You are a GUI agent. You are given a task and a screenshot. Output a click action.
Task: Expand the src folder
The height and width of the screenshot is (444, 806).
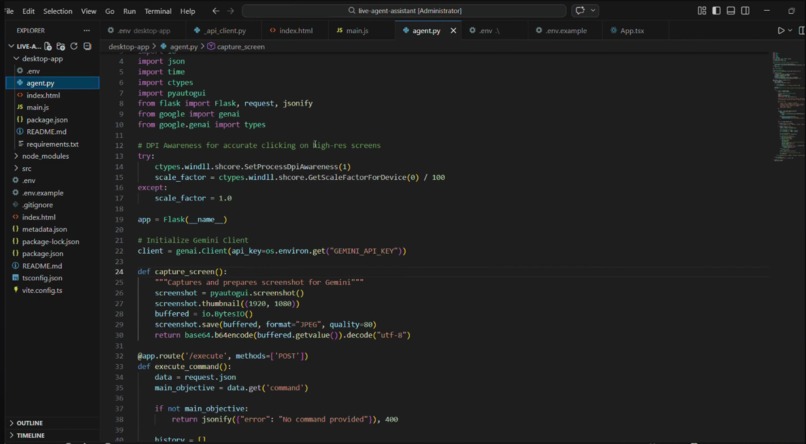(16, 169)
